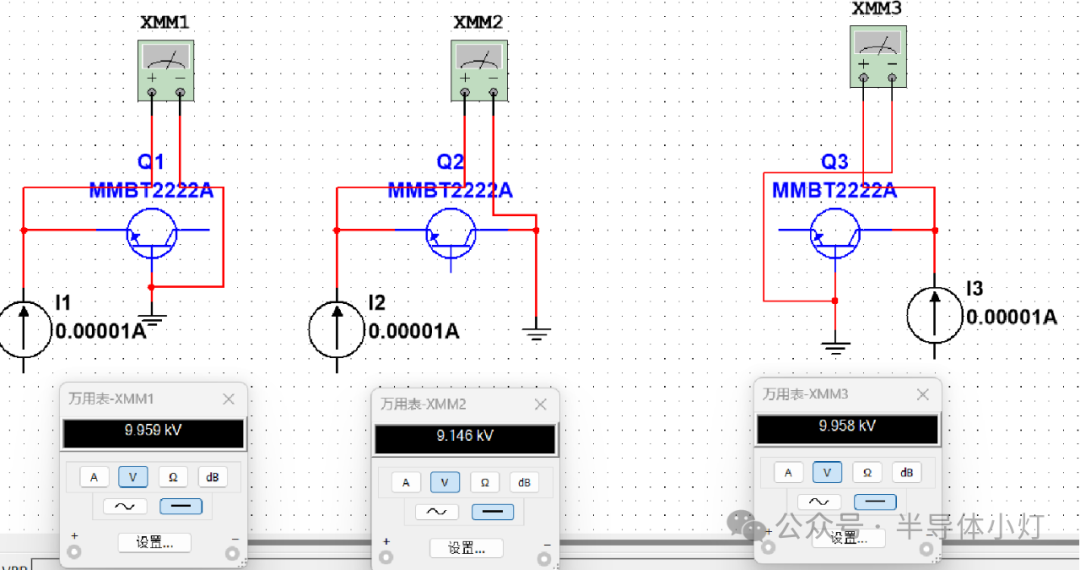
Task: Select current source I2 symbol
Action: tap(337, 330)
